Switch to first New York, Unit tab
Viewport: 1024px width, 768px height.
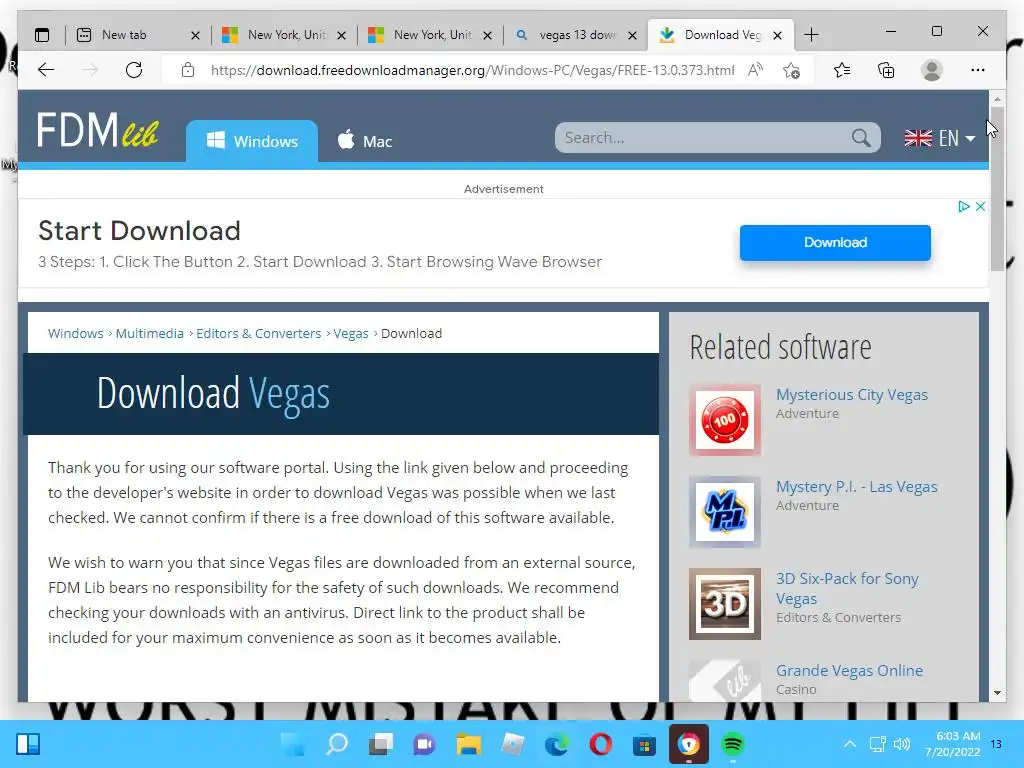[287, 35]
